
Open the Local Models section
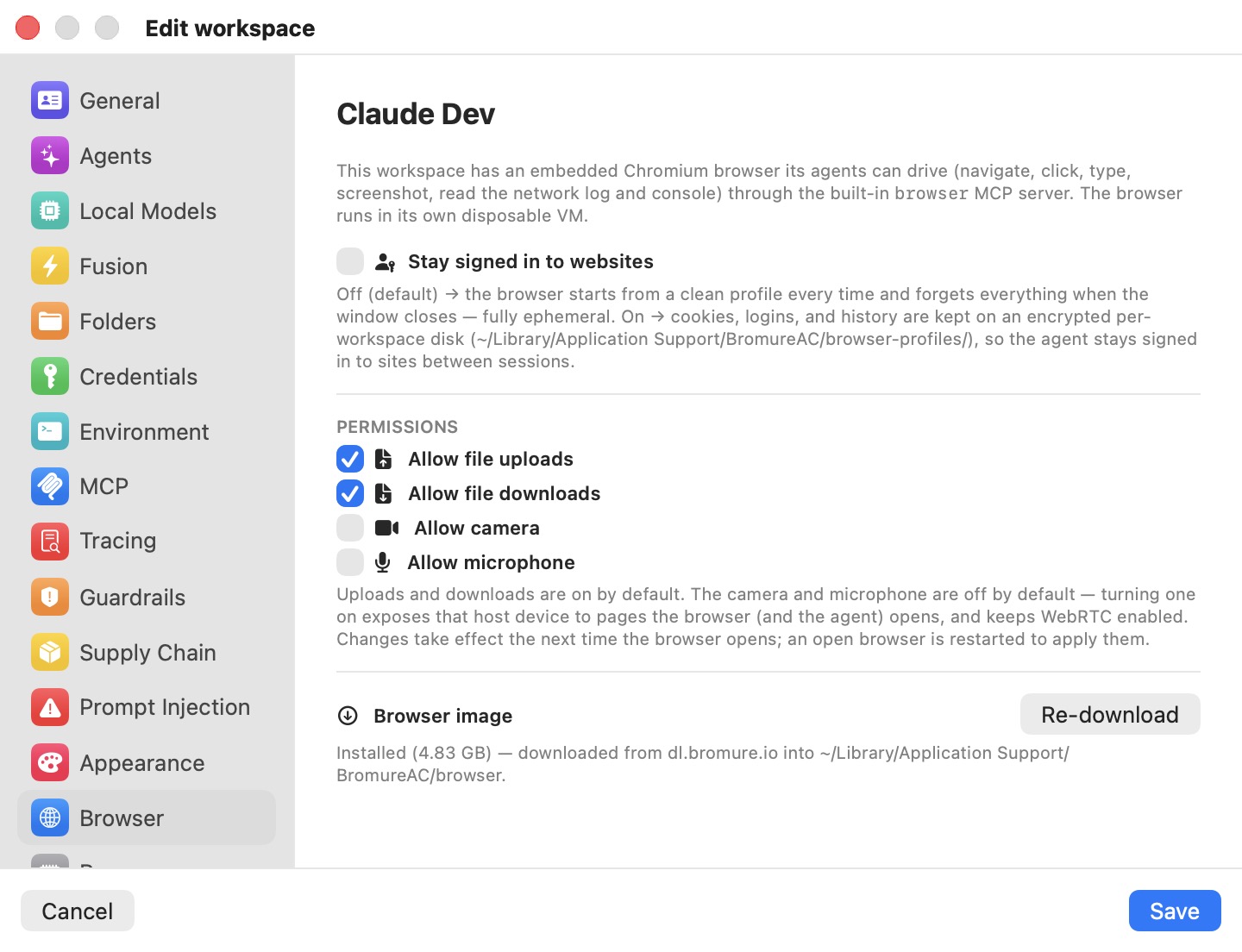(147, 211)
